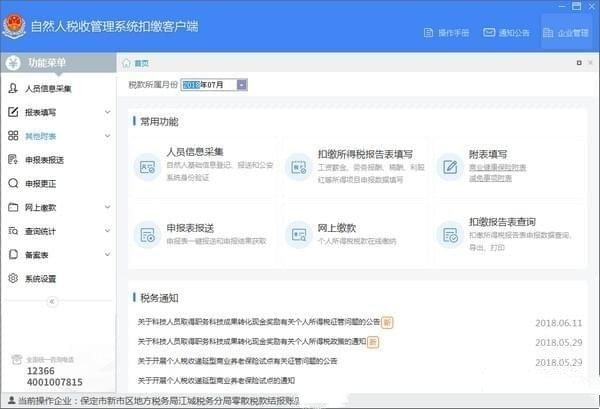Open the 税款所属月份 dropdown arrow
Viewport: 600px width, 409px height.
pos(242,85)
